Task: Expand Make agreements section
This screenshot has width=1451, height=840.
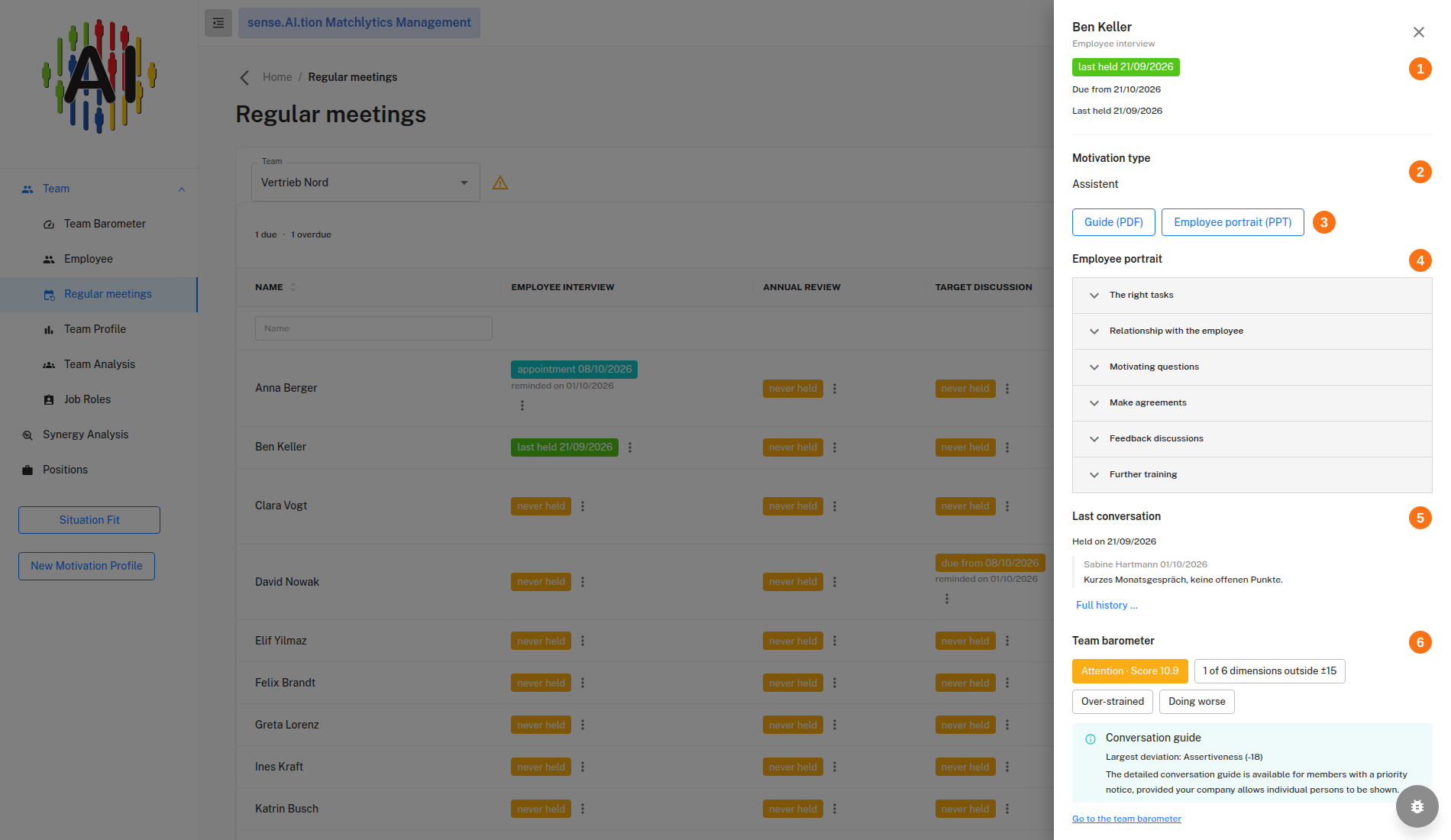Action: [1252, 403]
